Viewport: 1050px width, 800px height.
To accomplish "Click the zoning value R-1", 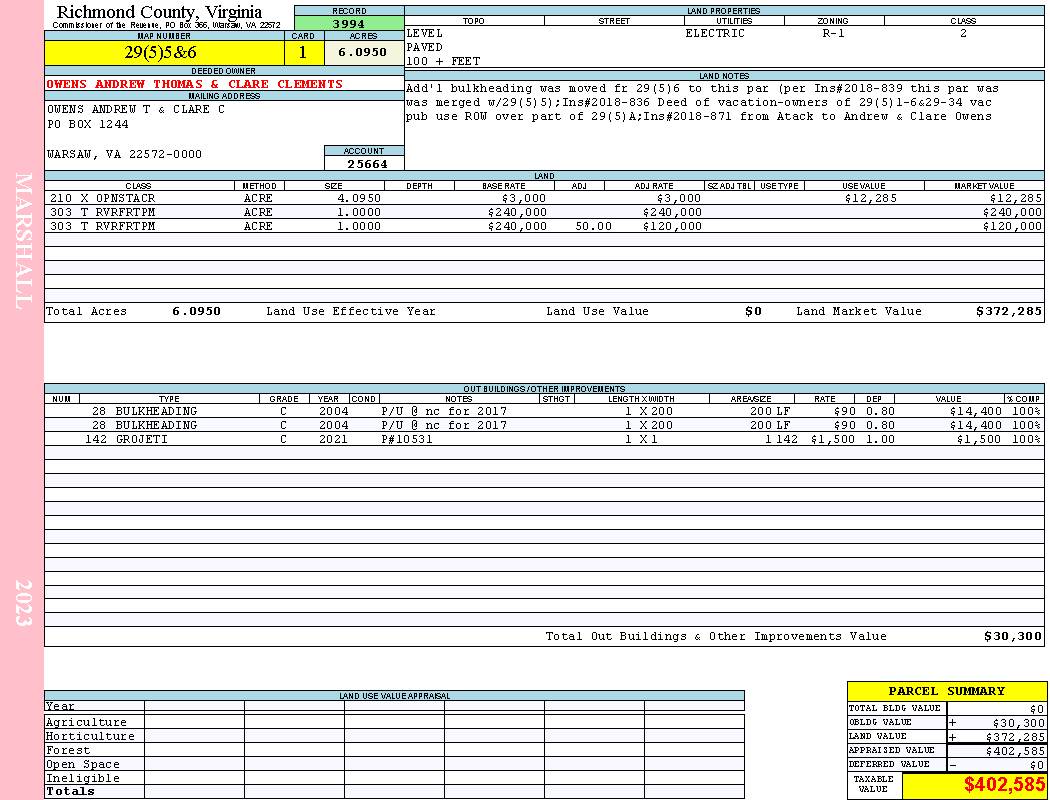I will [833, 33].
